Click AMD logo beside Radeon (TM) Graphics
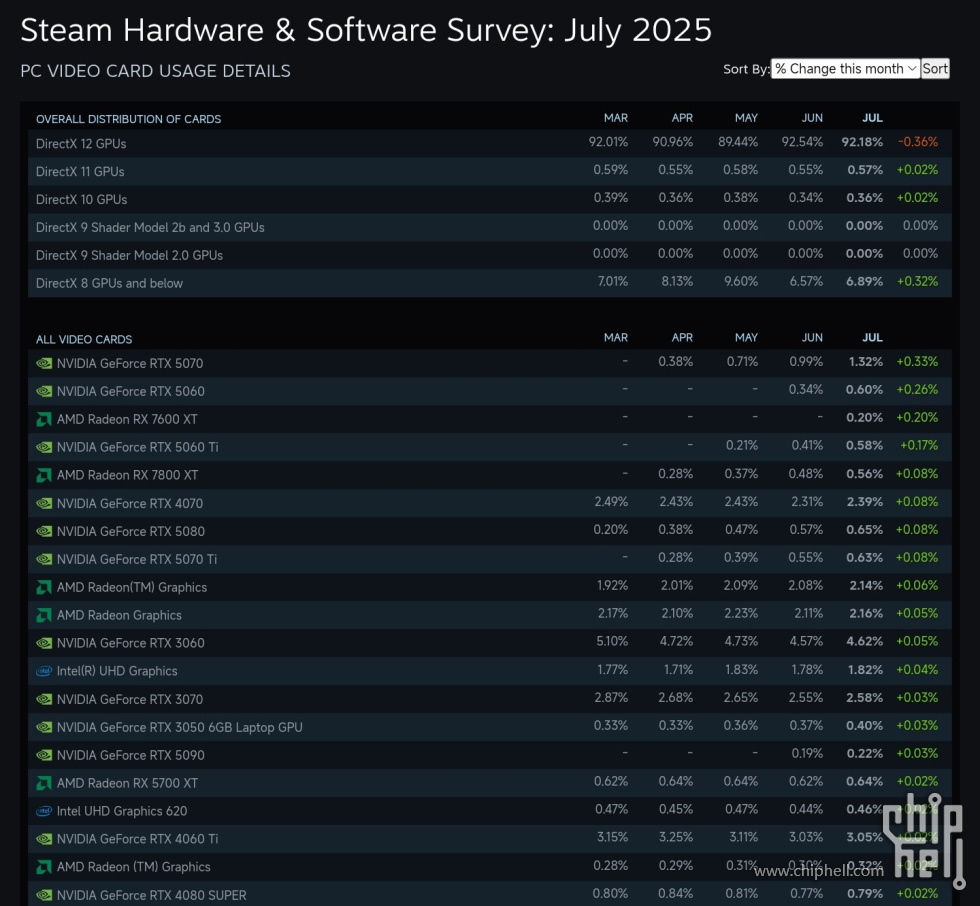Viewport: 980px width, 906px height. coord(44,867)
